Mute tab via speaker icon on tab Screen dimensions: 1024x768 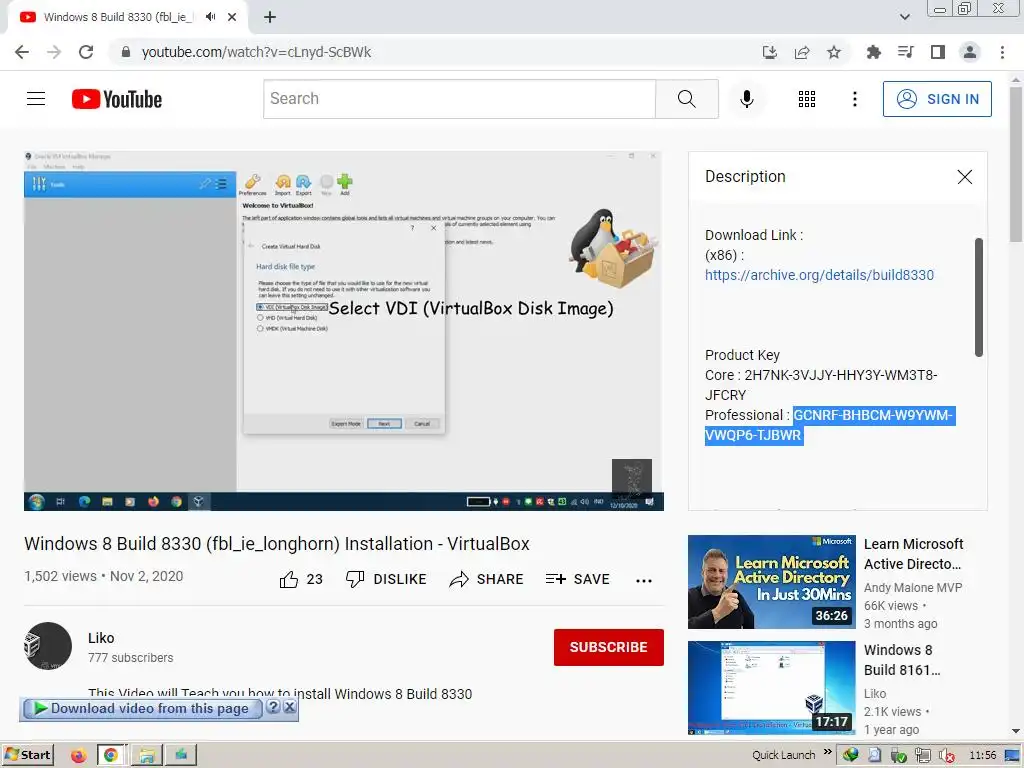[210, 17]
